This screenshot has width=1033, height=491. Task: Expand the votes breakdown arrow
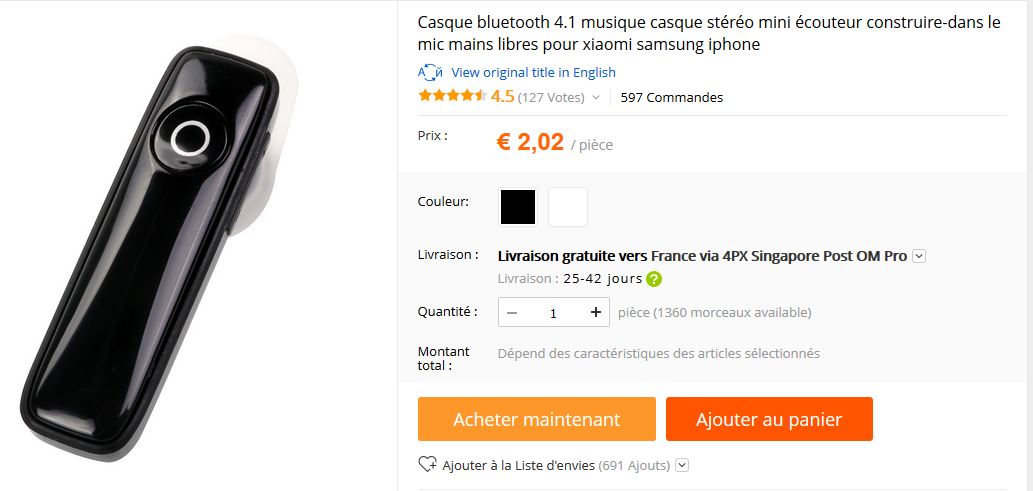click(x=596, y=98)
